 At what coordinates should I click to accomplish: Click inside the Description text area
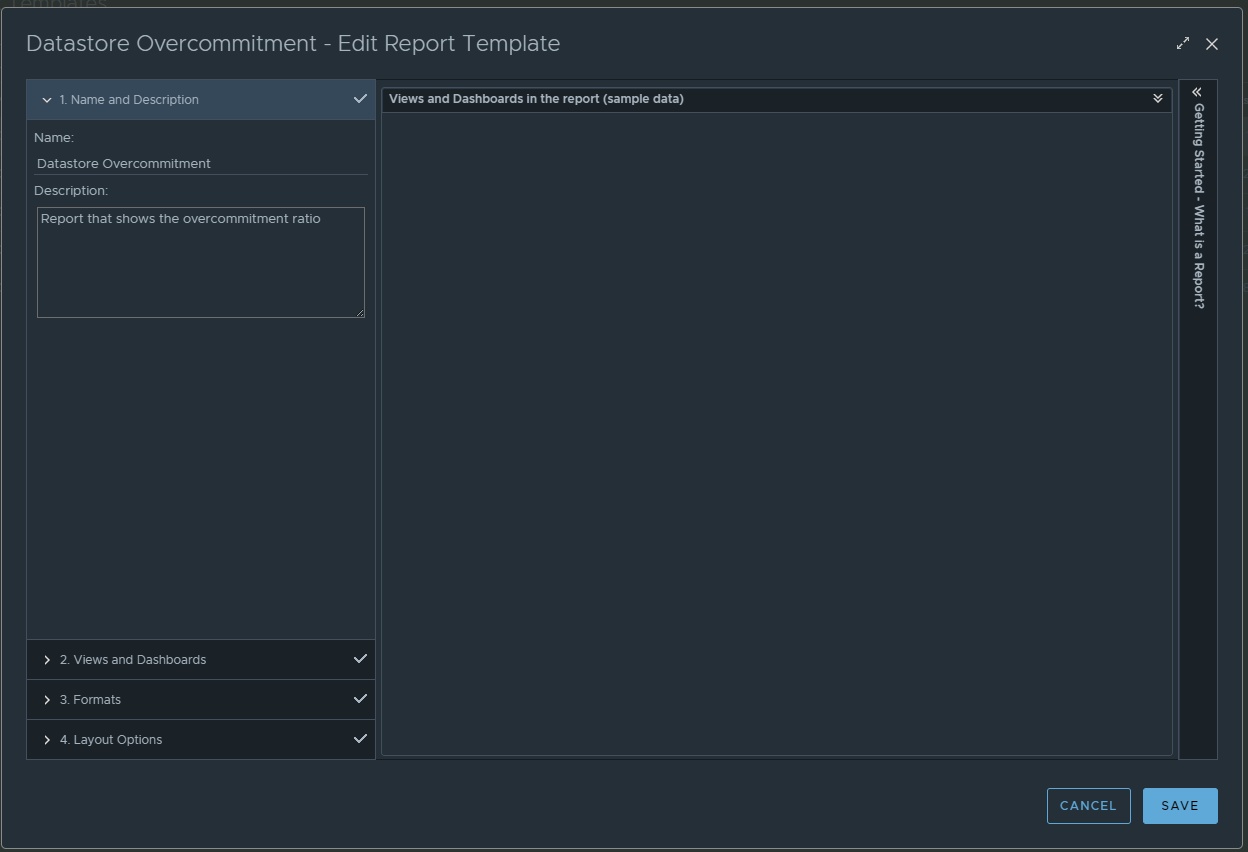(x=200, y=260)
